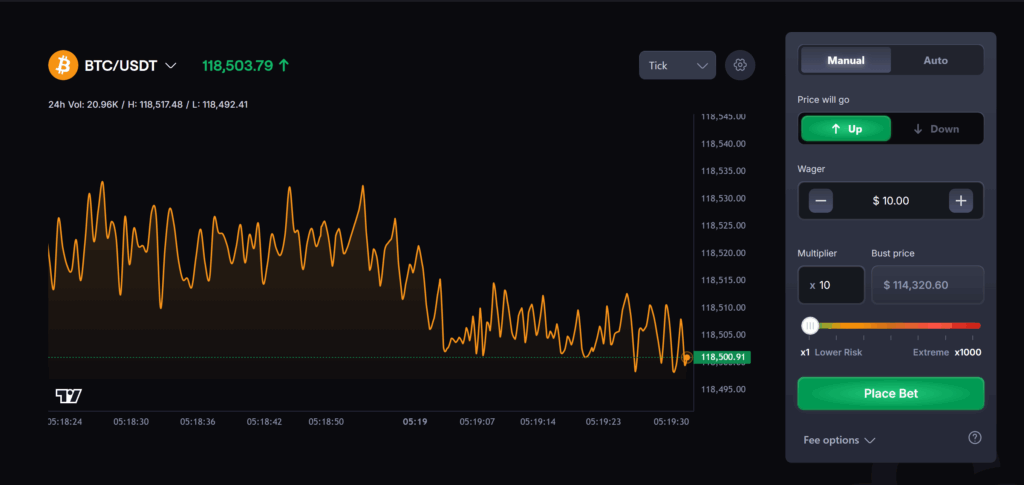Click the multiplier risk slider handle
This screenshot has width=1024, height=485.
point(810,326)
